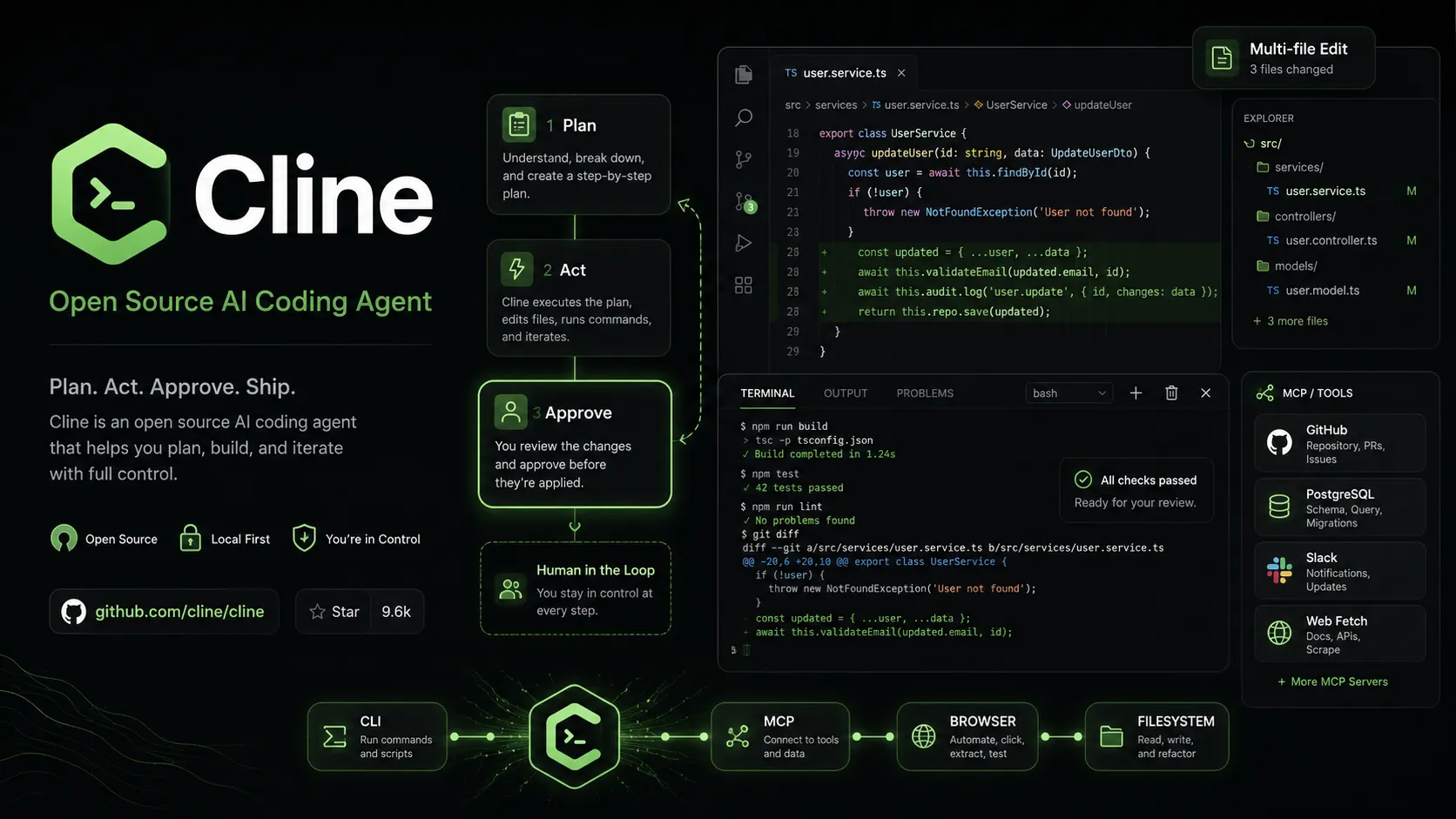Add a new terminal with plus icon
Viewport: 1456px width, 819px height.
click(1136, 393)
